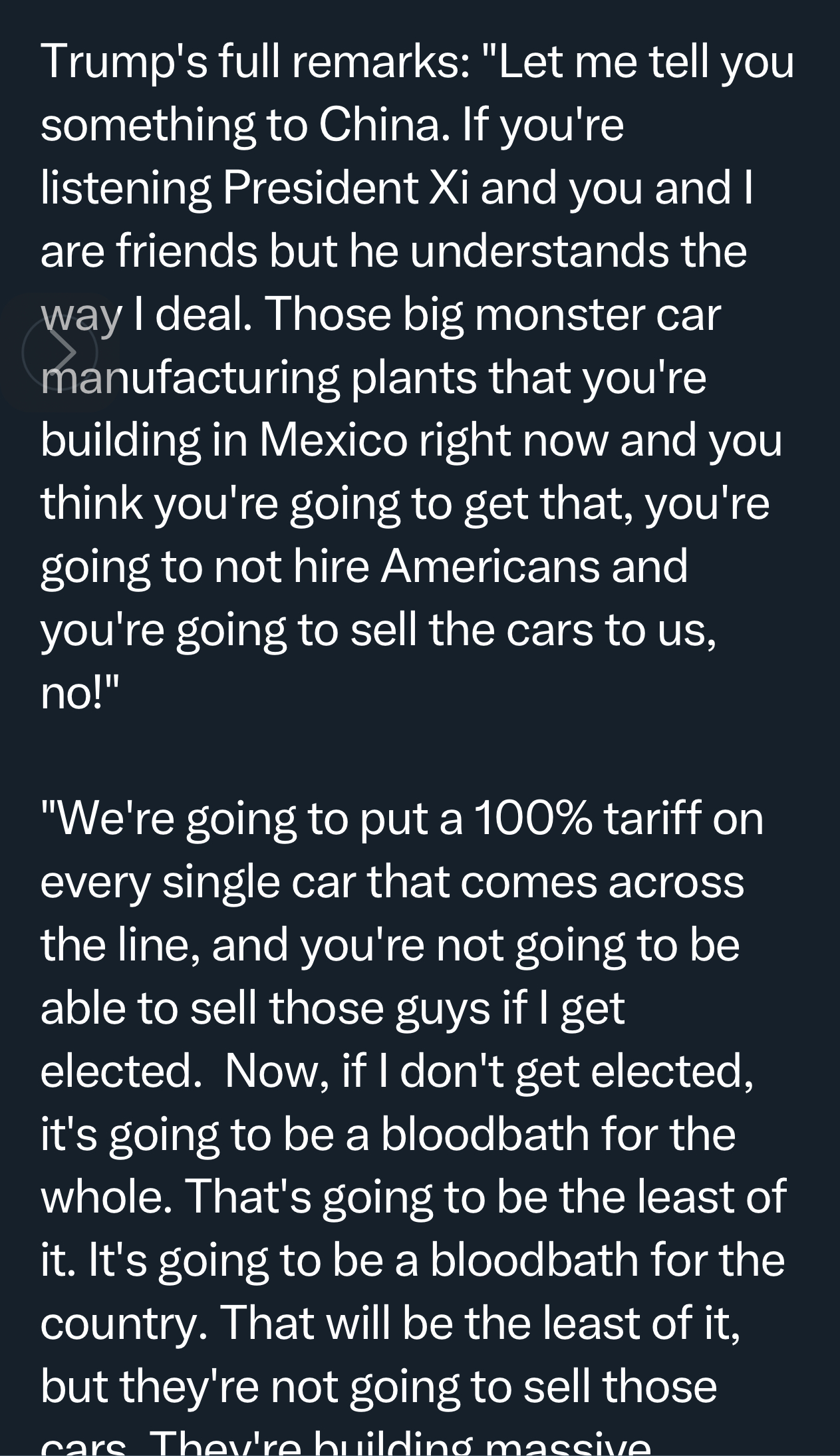Tap the "are friends" text
The width and height of the screenshot is (840, 1456).
pyautogui.click(x=149, y=251)
